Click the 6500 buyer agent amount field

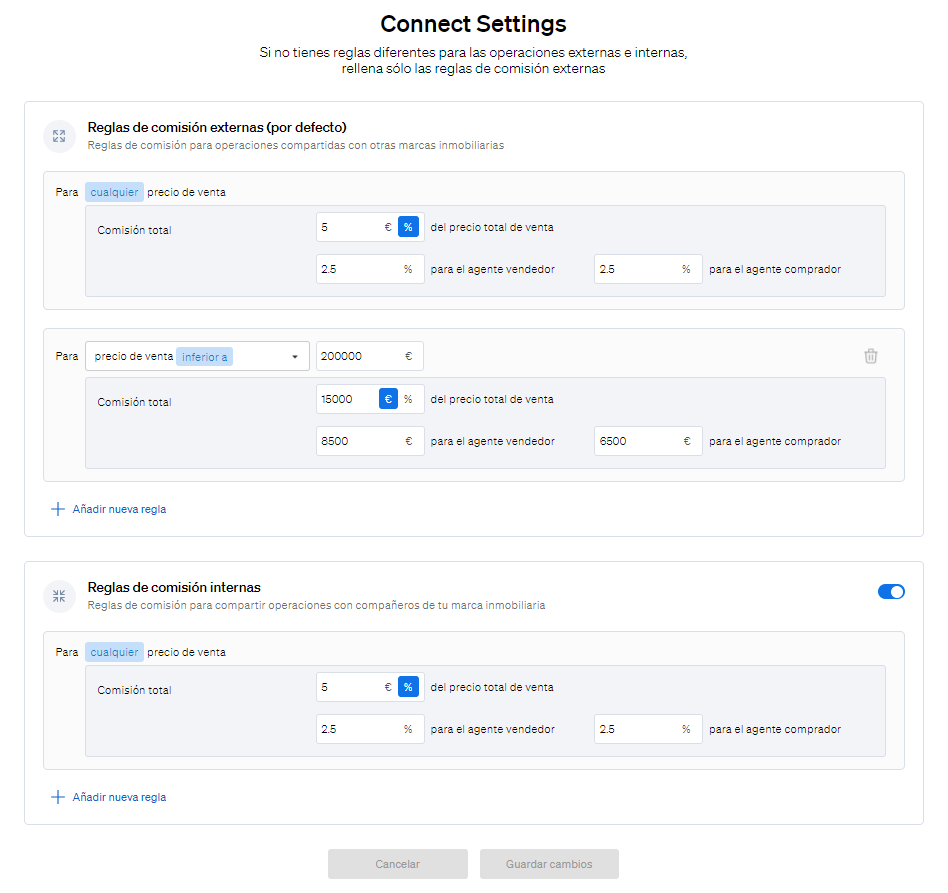click(x=648, y=441)
